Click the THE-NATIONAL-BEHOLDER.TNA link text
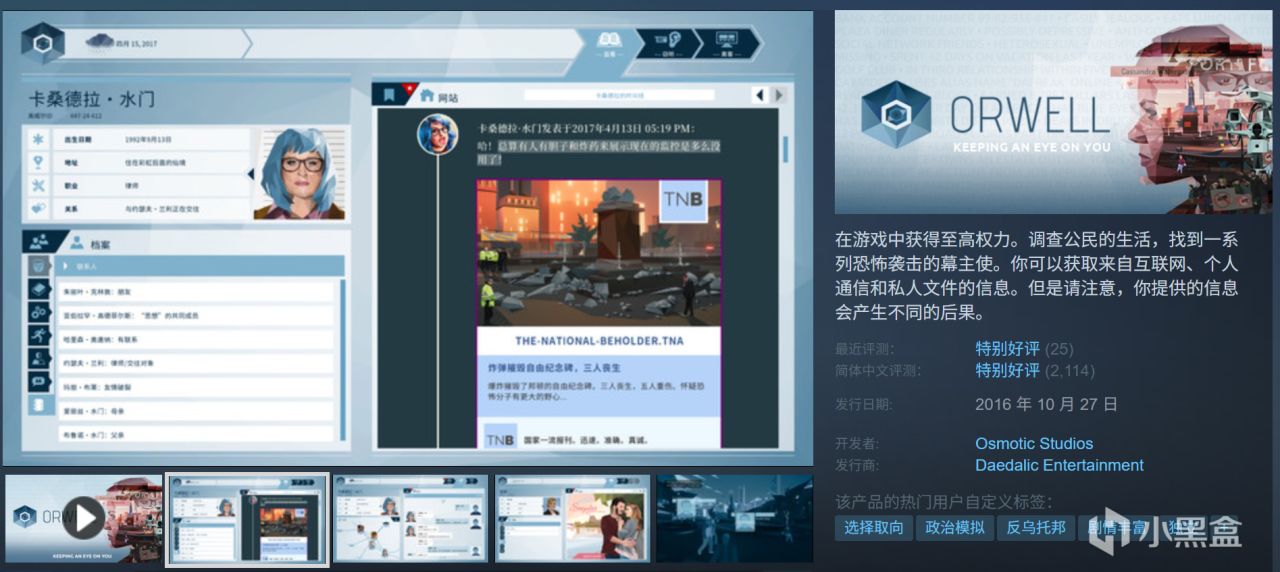 coord(599,341)
